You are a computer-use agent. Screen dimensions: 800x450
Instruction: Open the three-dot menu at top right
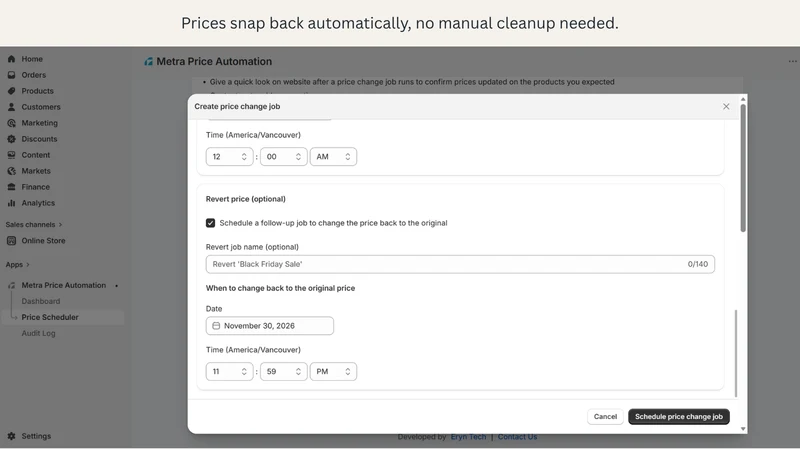click(x=792, y=61)
